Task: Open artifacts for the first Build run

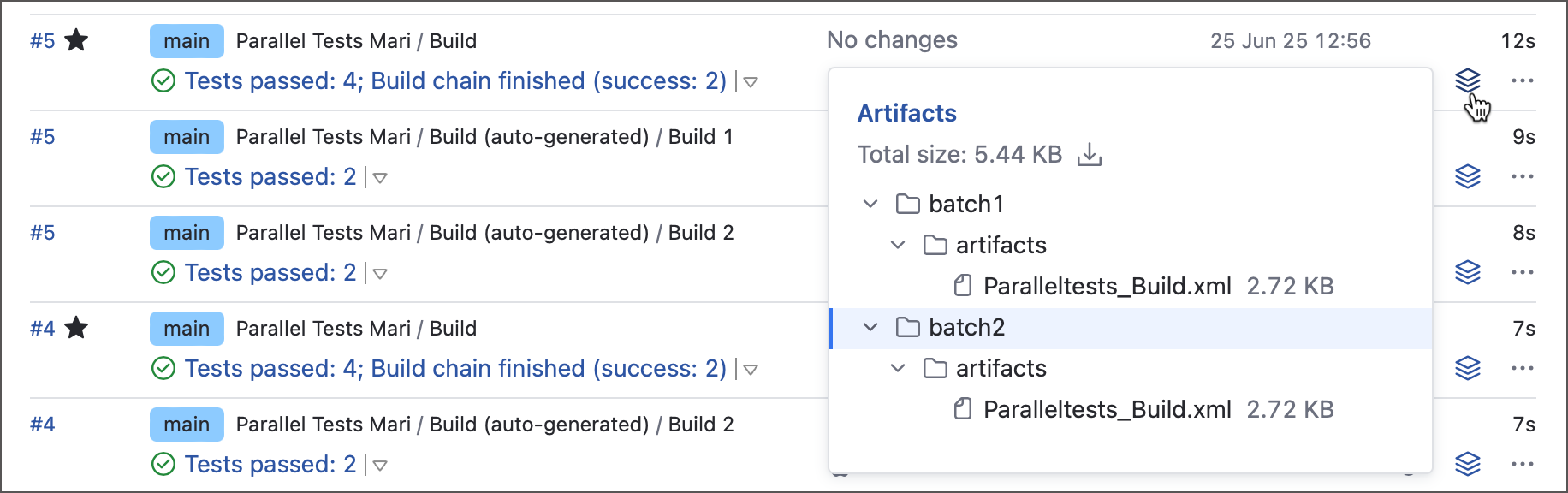Action: pyautogui.click(x=1466, y=80)
